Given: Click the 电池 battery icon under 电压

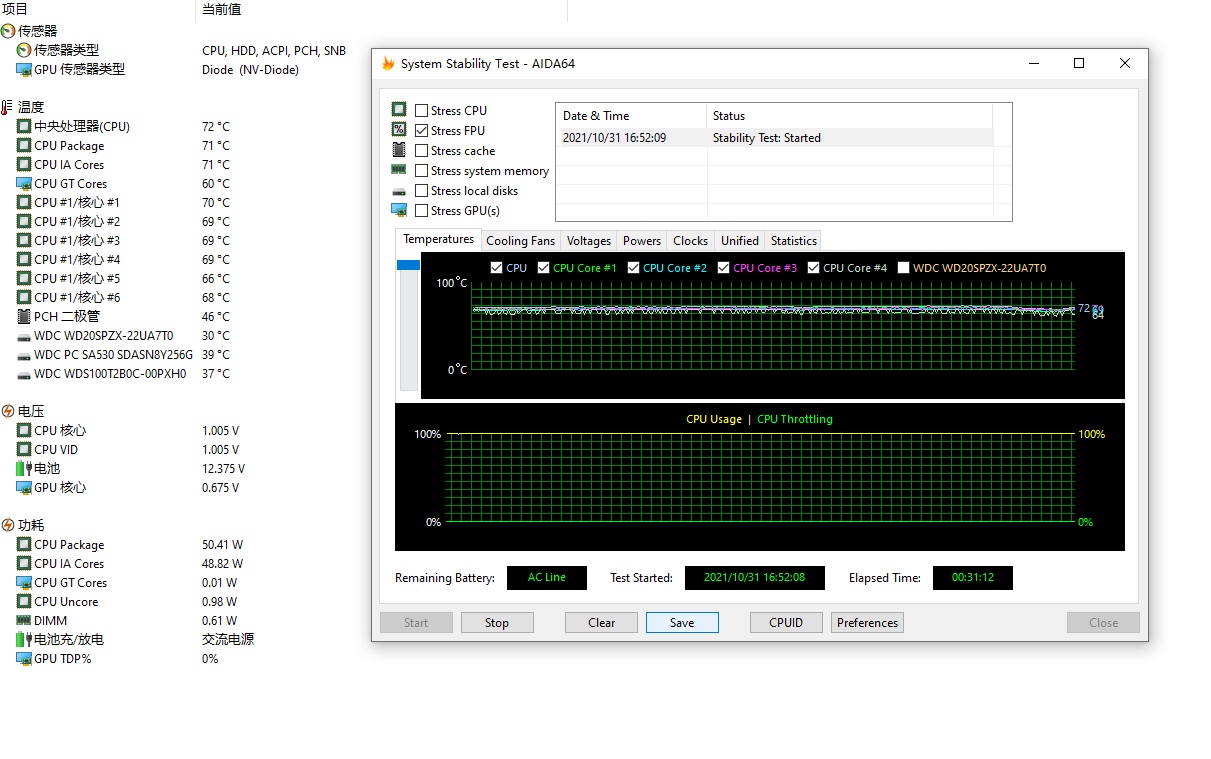Looking at the screenshot, I should tap(24, 468).
